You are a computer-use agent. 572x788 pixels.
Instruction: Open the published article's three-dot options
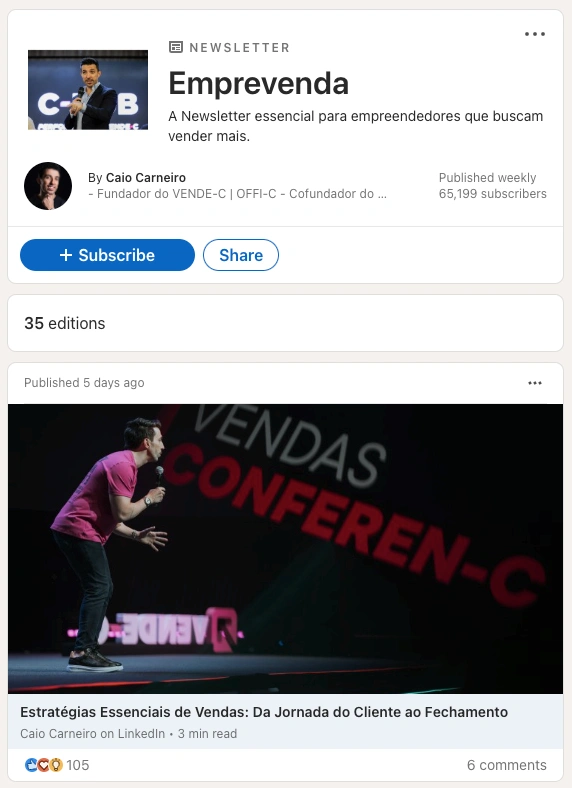(535, 383)
